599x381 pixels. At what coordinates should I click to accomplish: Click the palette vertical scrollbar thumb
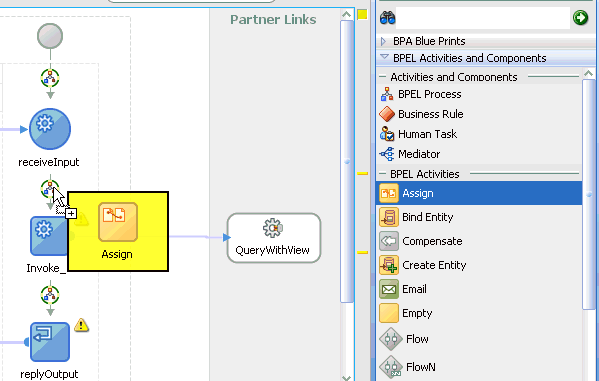coord(589,194)
